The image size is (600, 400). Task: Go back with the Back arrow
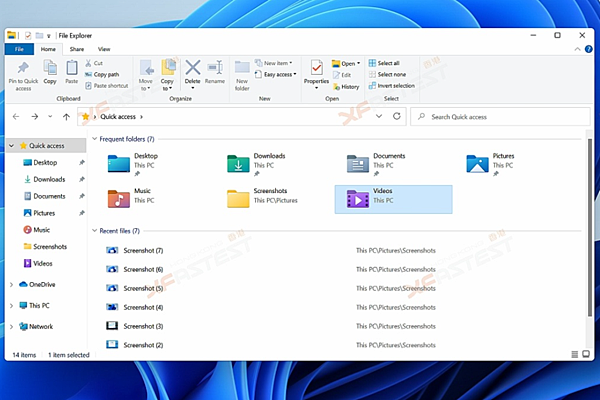(x=16, y=116)
